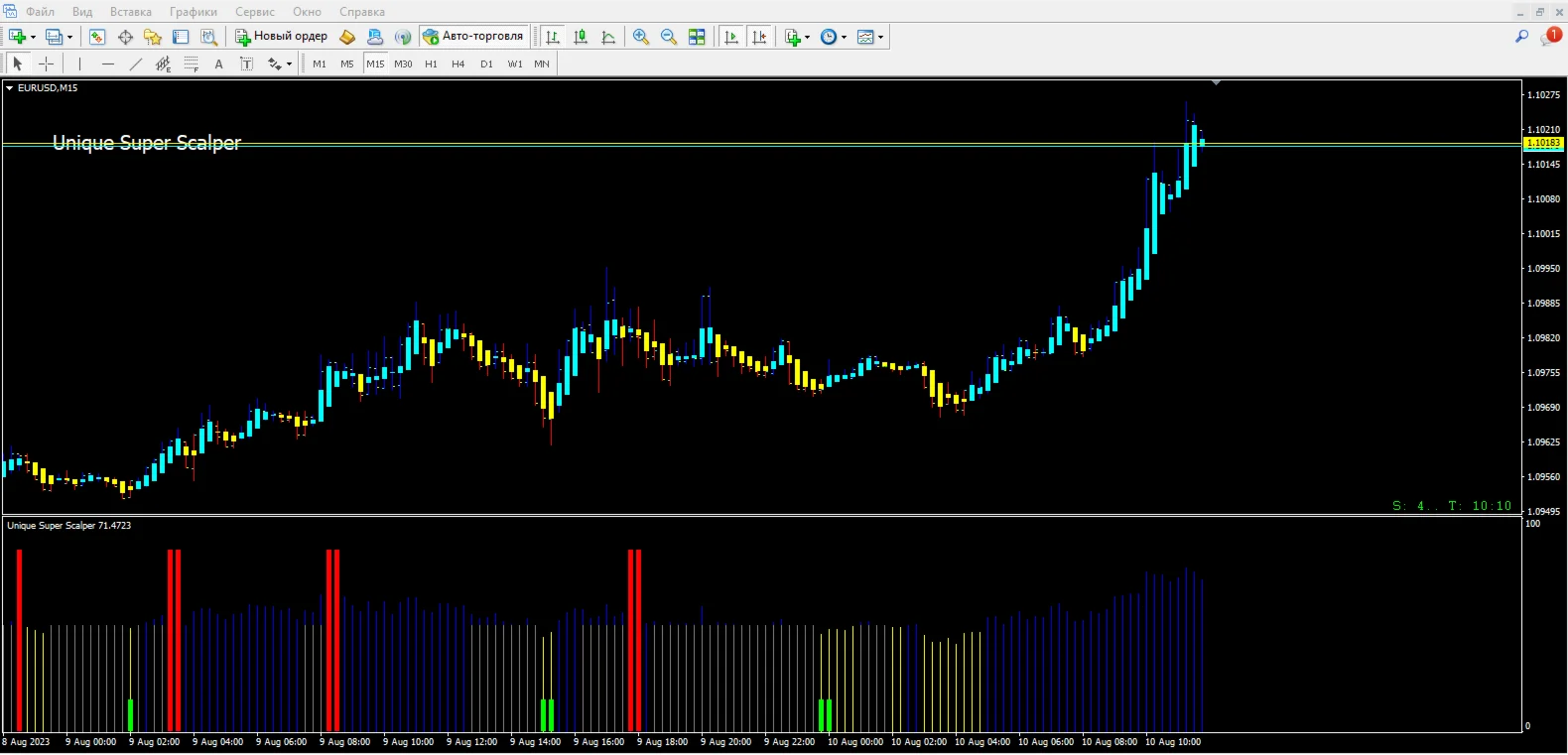This screenshot has width=1568, height=755.
Task: Switch to D1 timeframe
Action: pyautogui.click(x=486, y=63)
